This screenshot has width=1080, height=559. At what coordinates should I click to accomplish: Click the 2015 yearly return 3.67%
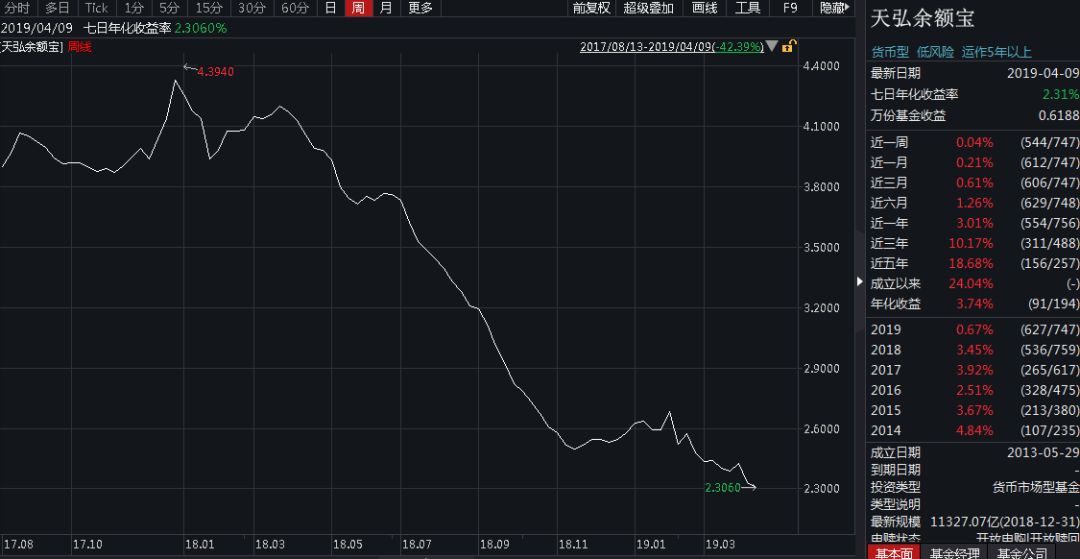click(x=974, y=410)
